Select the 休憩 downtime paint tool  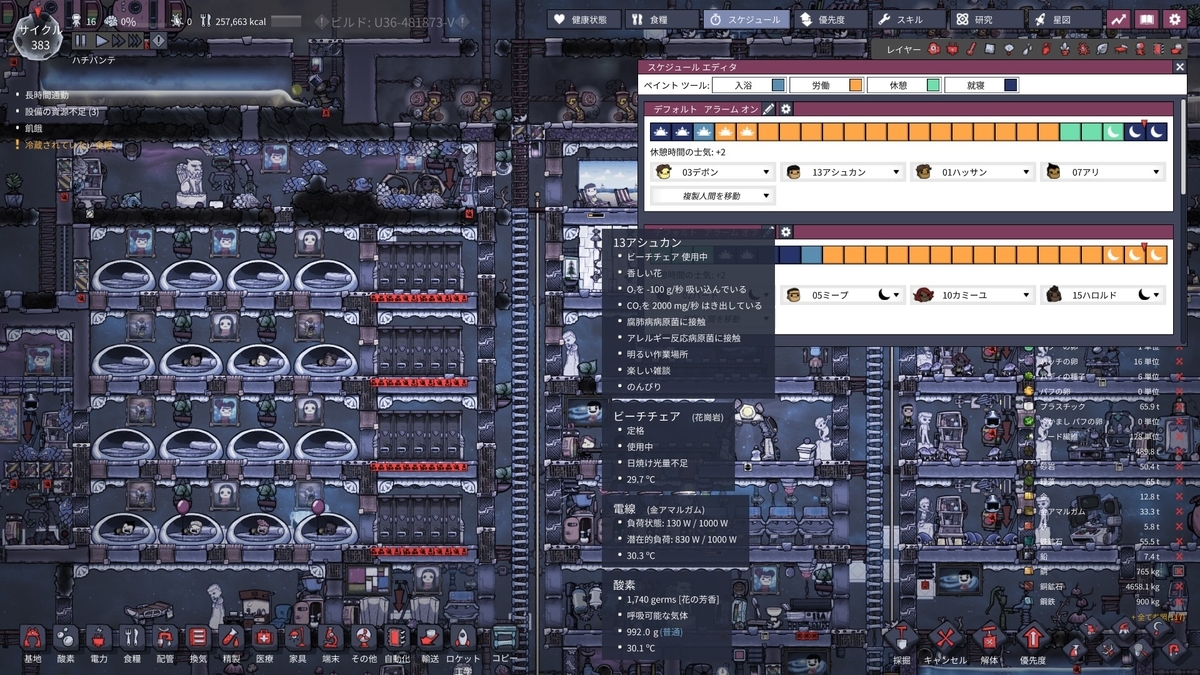pos(904,85)
